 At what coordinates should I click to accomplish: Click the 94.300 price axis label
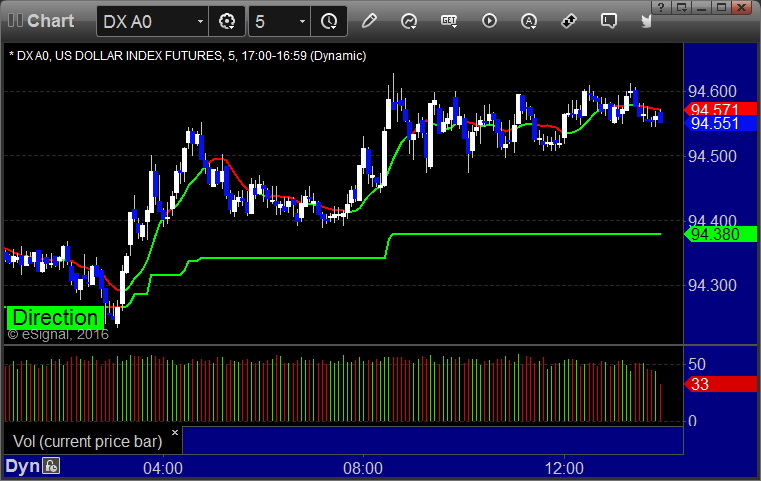pyautogui.click(x=712, y=285)
